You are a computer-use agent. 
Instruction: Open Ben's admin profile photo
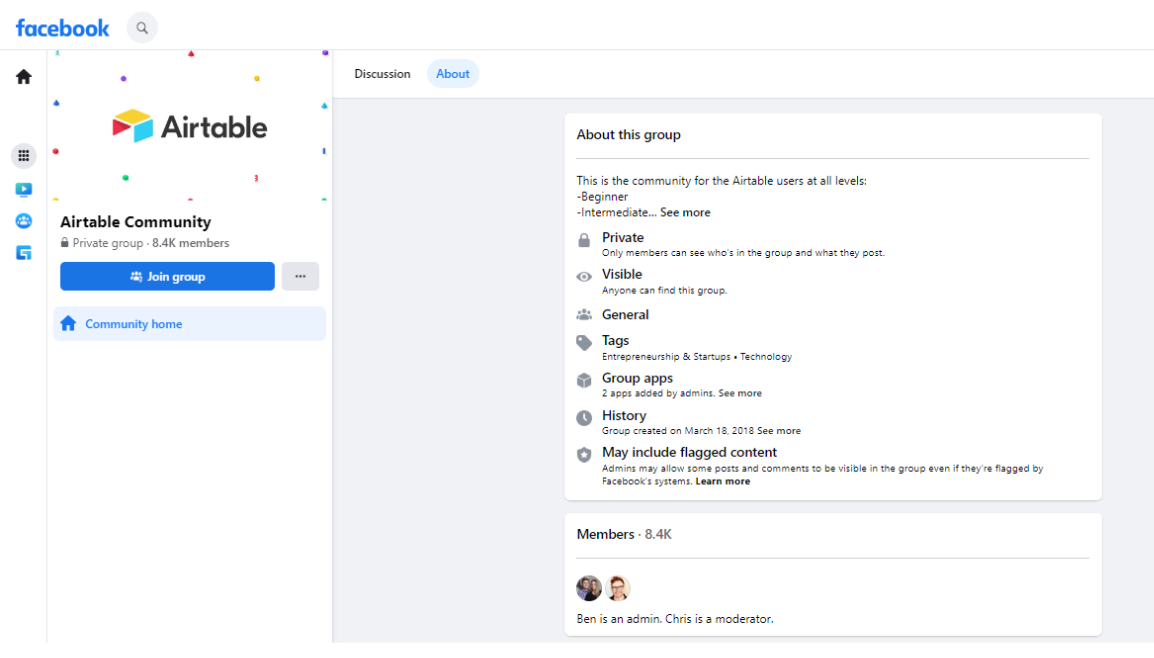coord(589,588)
